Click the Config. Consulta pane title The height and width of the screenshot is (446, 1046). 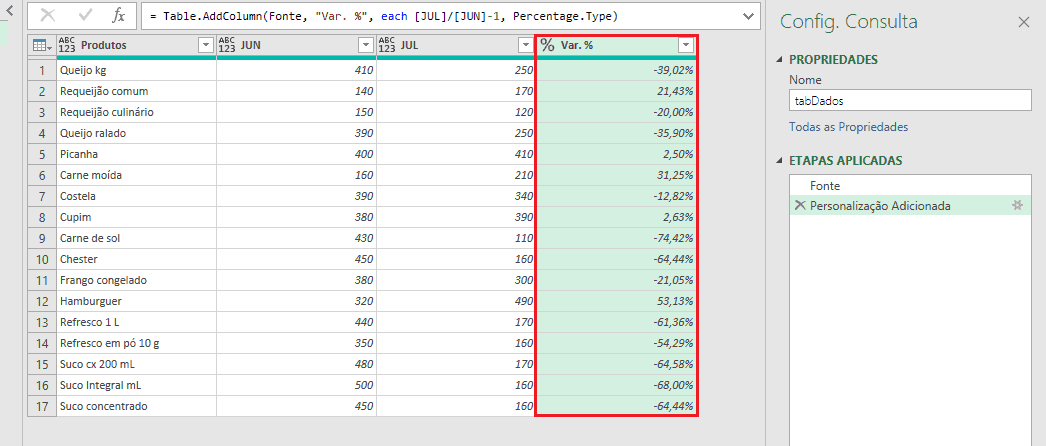pyautogui.click(x=849, y=22)
